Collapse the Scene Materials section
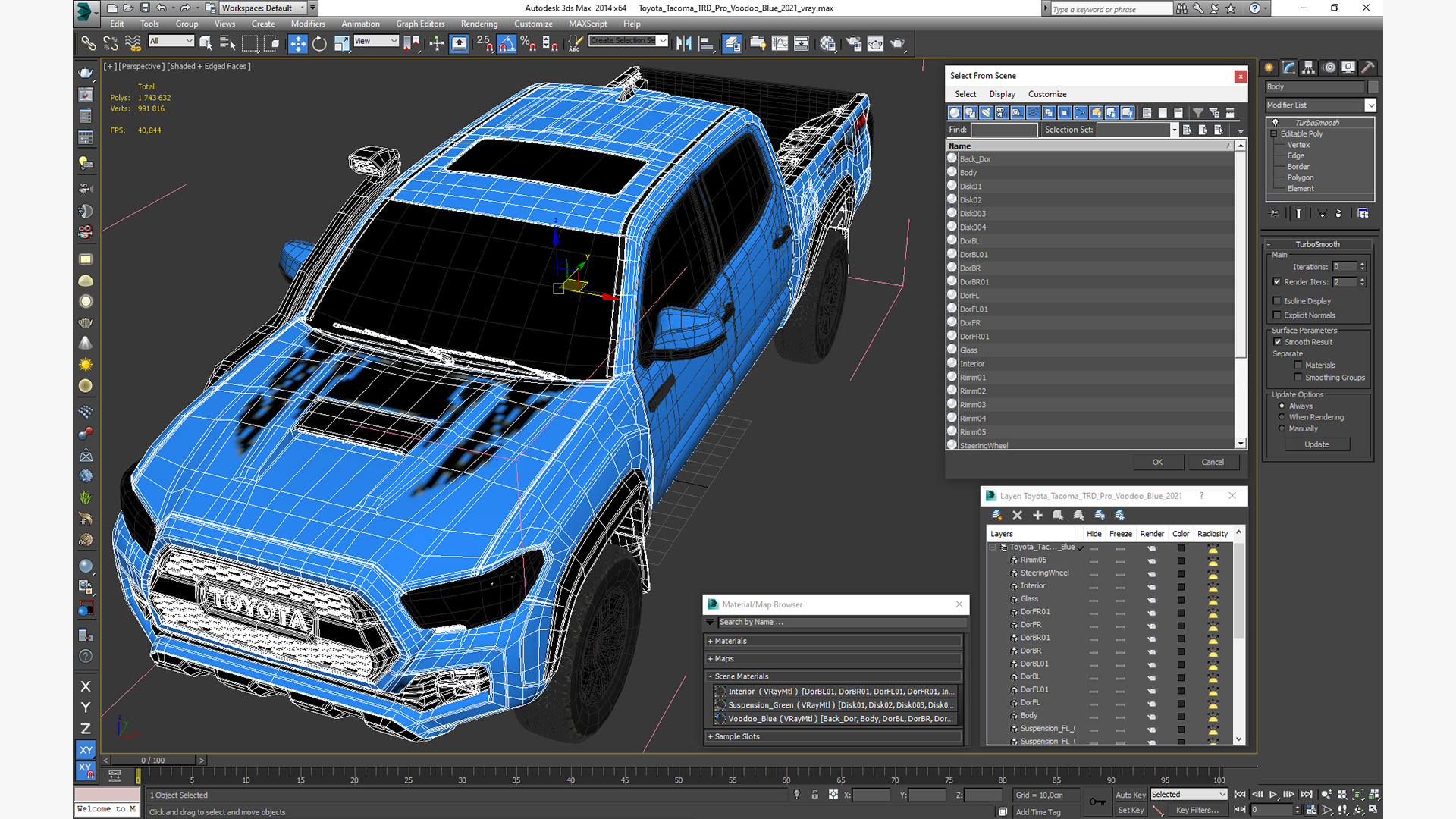This screenshot has height=819, width=1456. click(x=834, y=676)
